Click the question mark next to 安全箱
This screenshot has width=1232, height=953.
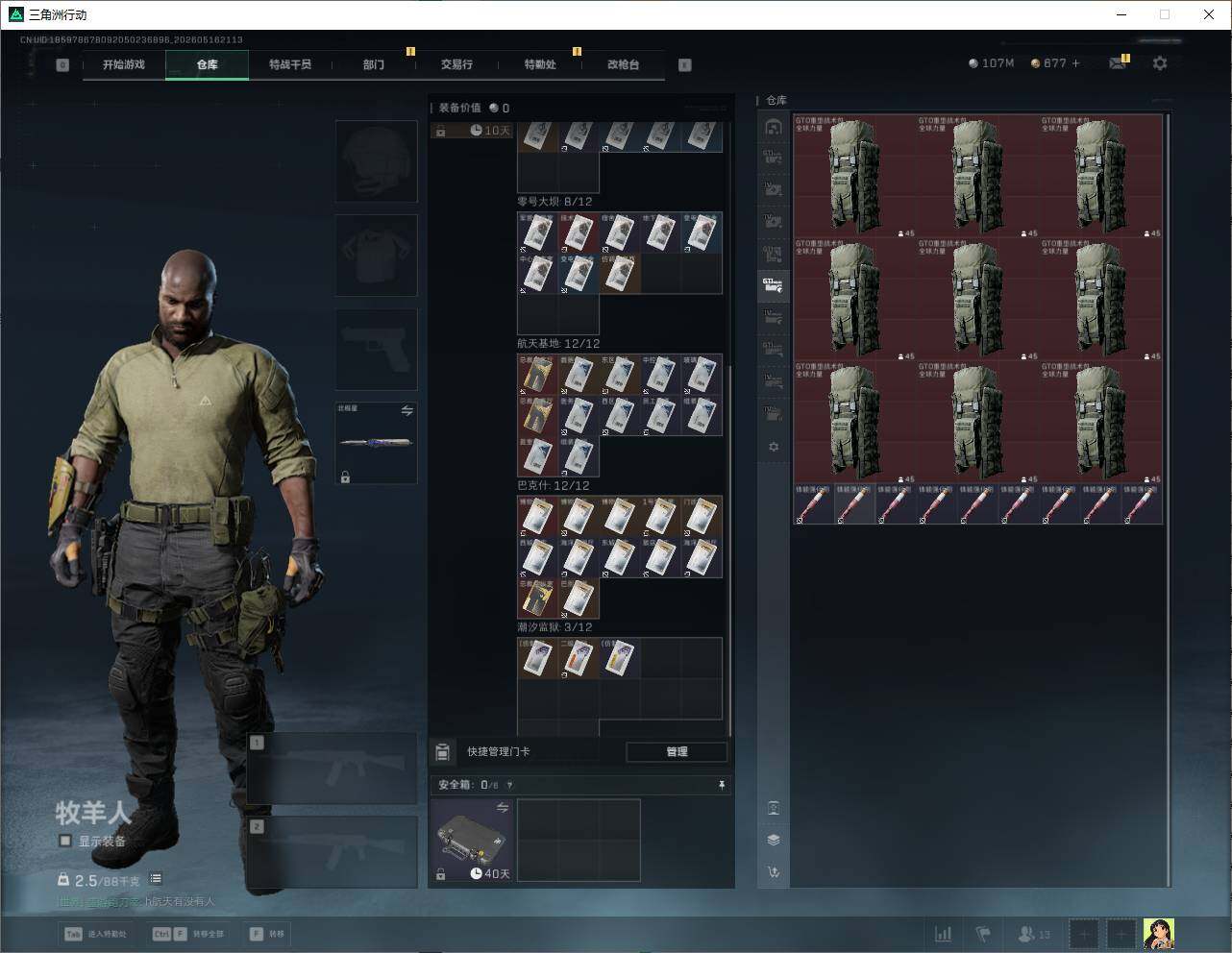tap(509, 785)
